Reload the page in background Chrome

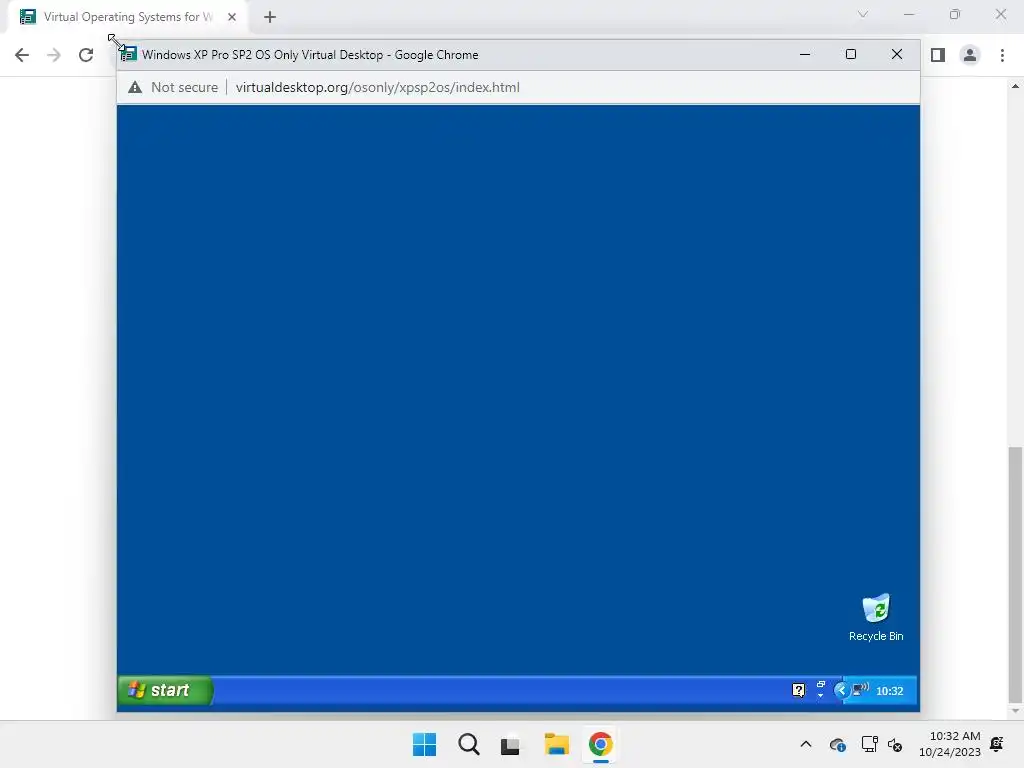(x=86, y=55)
